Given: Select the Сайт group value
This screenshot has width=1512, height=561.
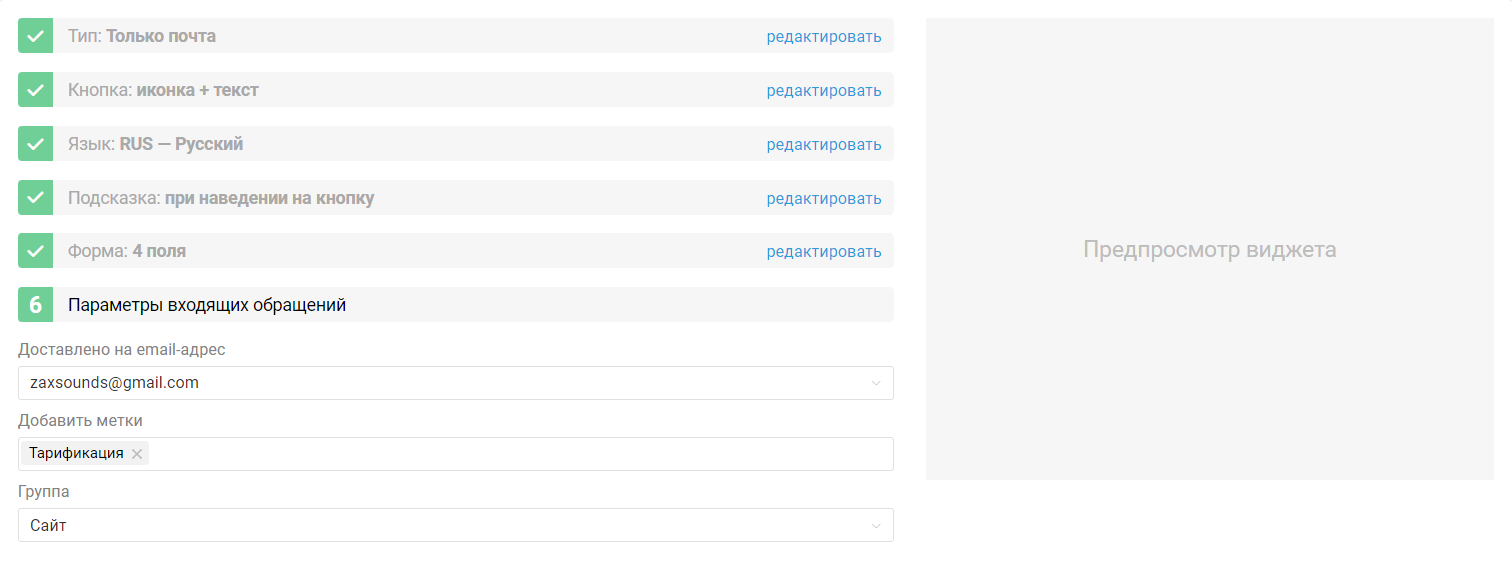Looking at the screenshot, I should 48,525.
